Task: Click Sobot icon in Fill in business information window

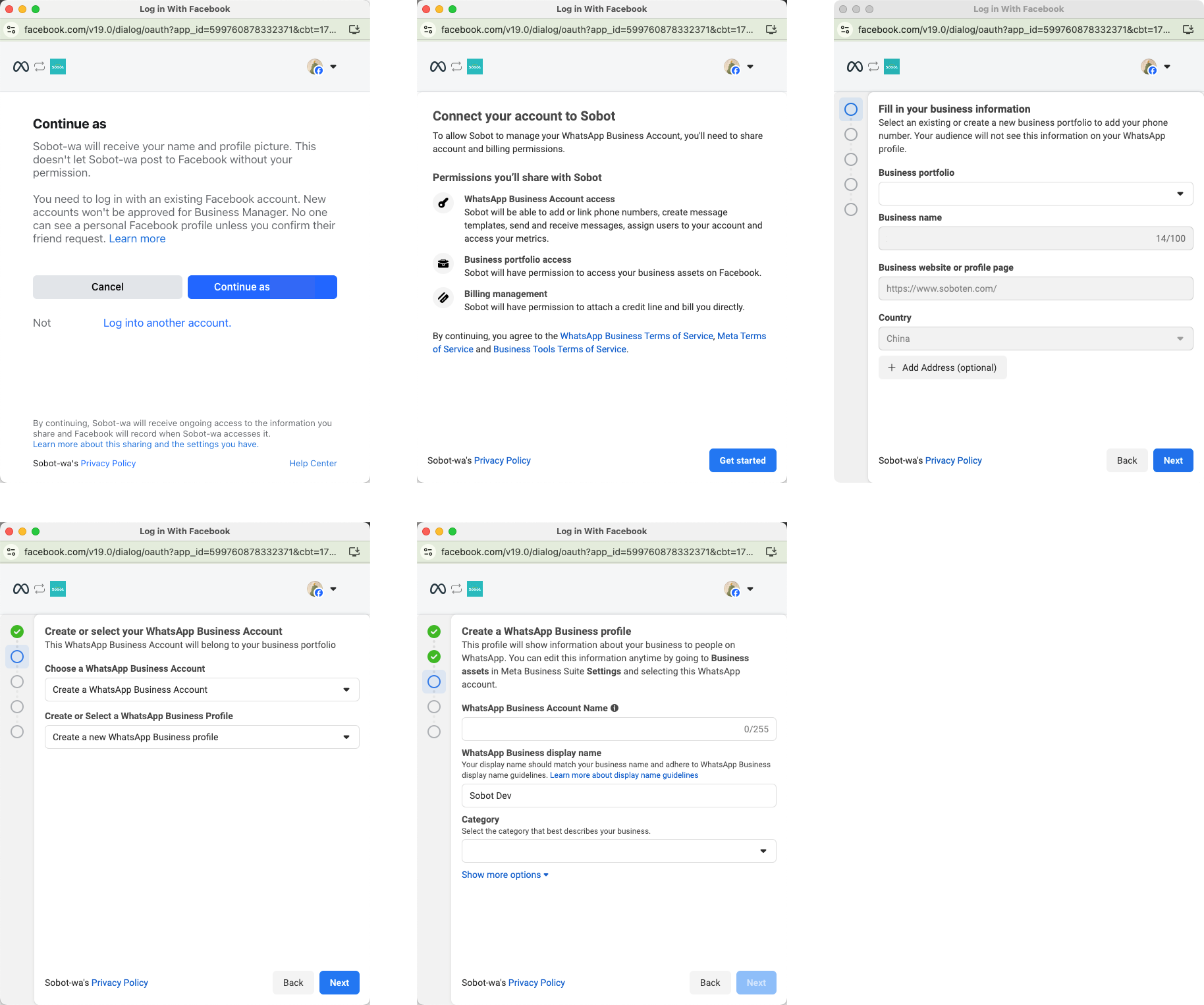Action: point(892,67)
